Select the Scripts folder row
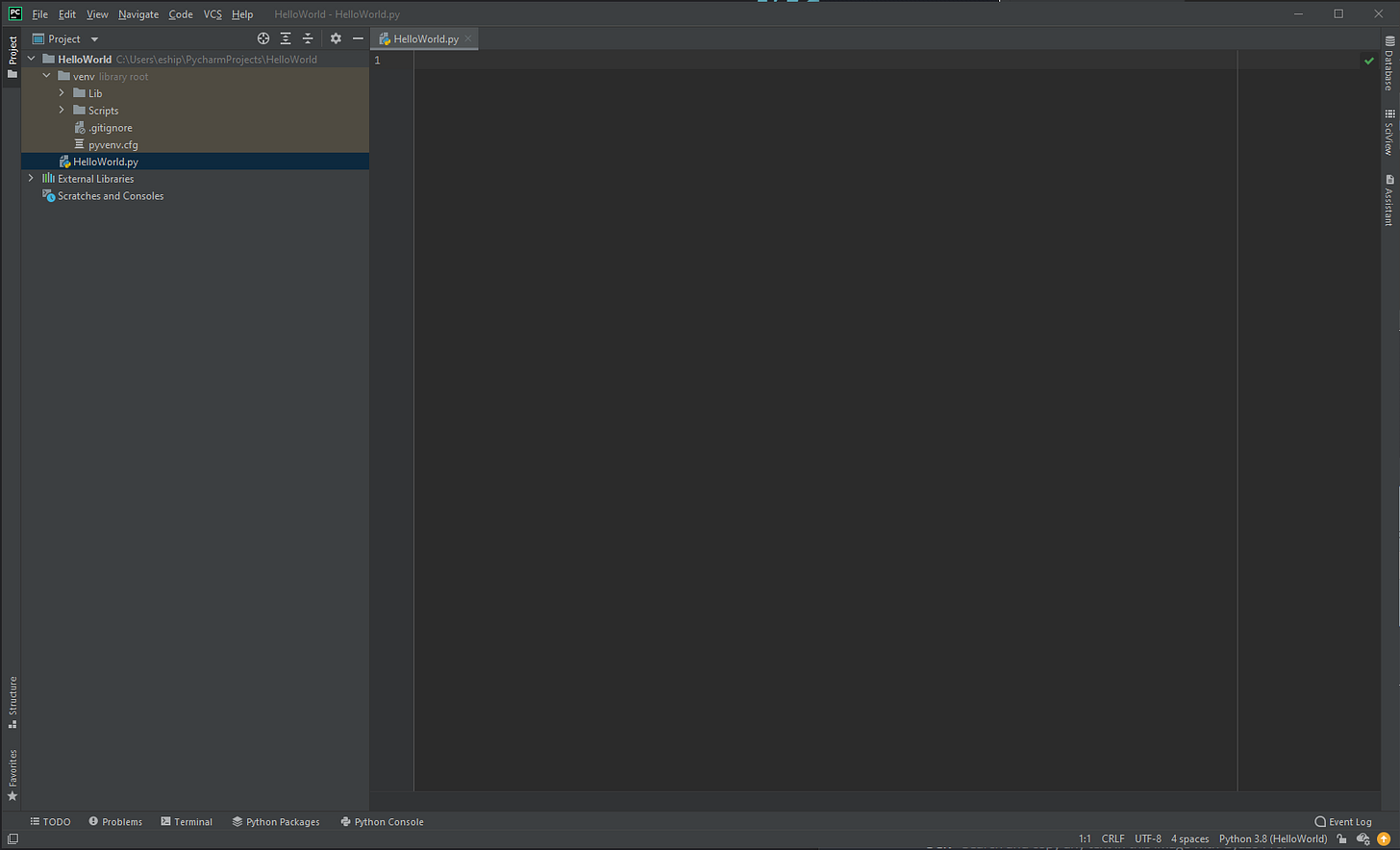The image size is (1400, 850). [195, 111]
